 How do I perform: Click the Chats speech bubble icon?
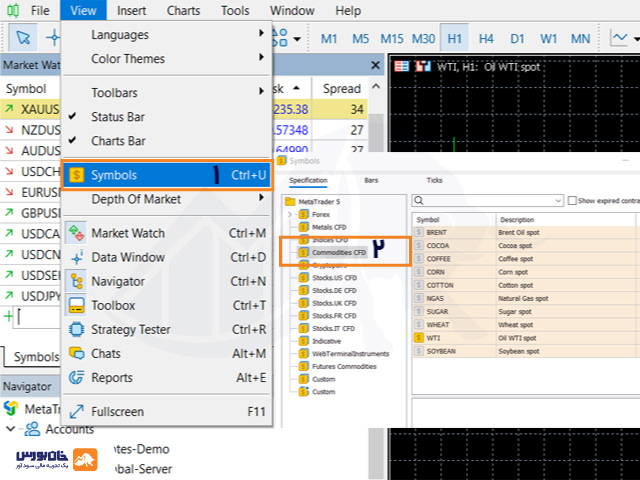[76, 353]
